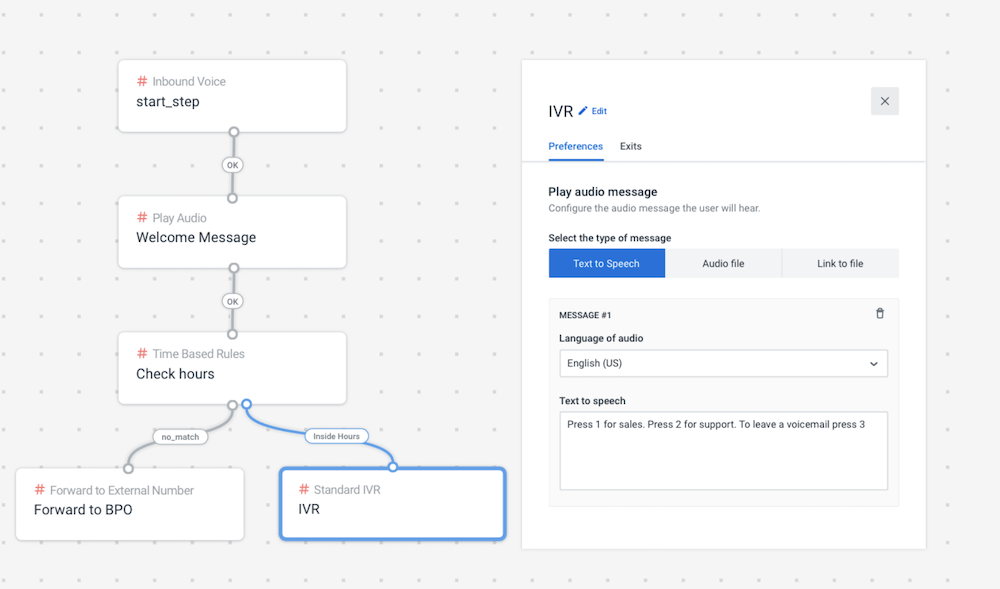Viewport: 1000px width, 589px height.
Task: Click into the Text to speech textarea
Action: pos(723,451)
